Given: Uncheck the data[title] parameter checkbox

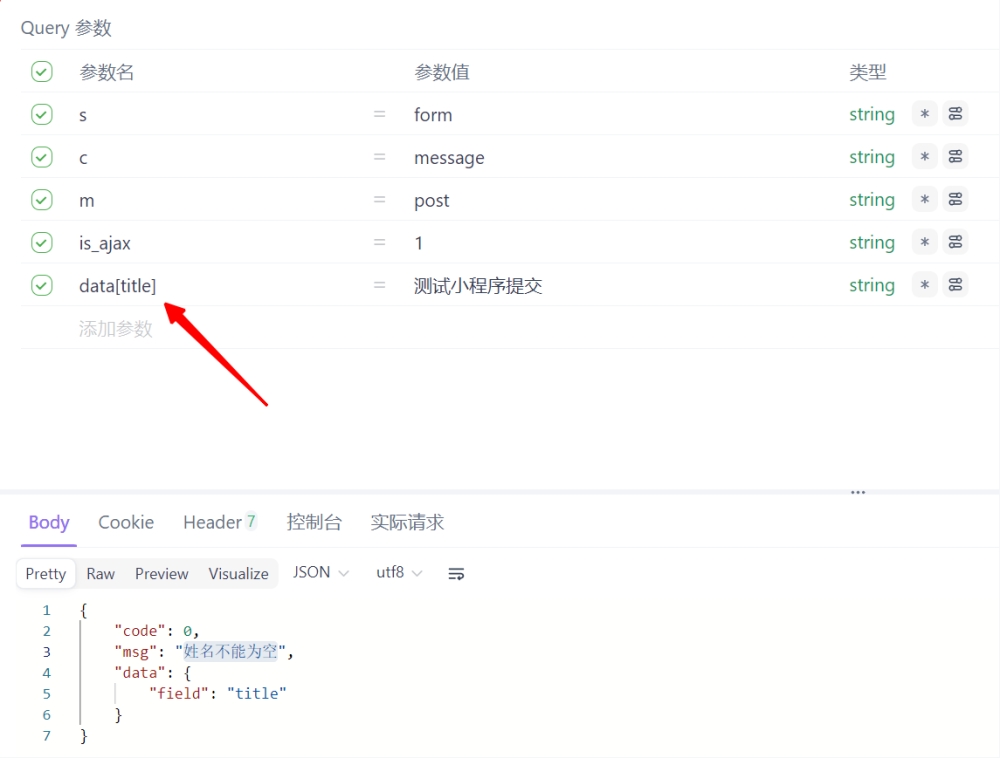Looking at the screenshot, I should tap(41, 286).
